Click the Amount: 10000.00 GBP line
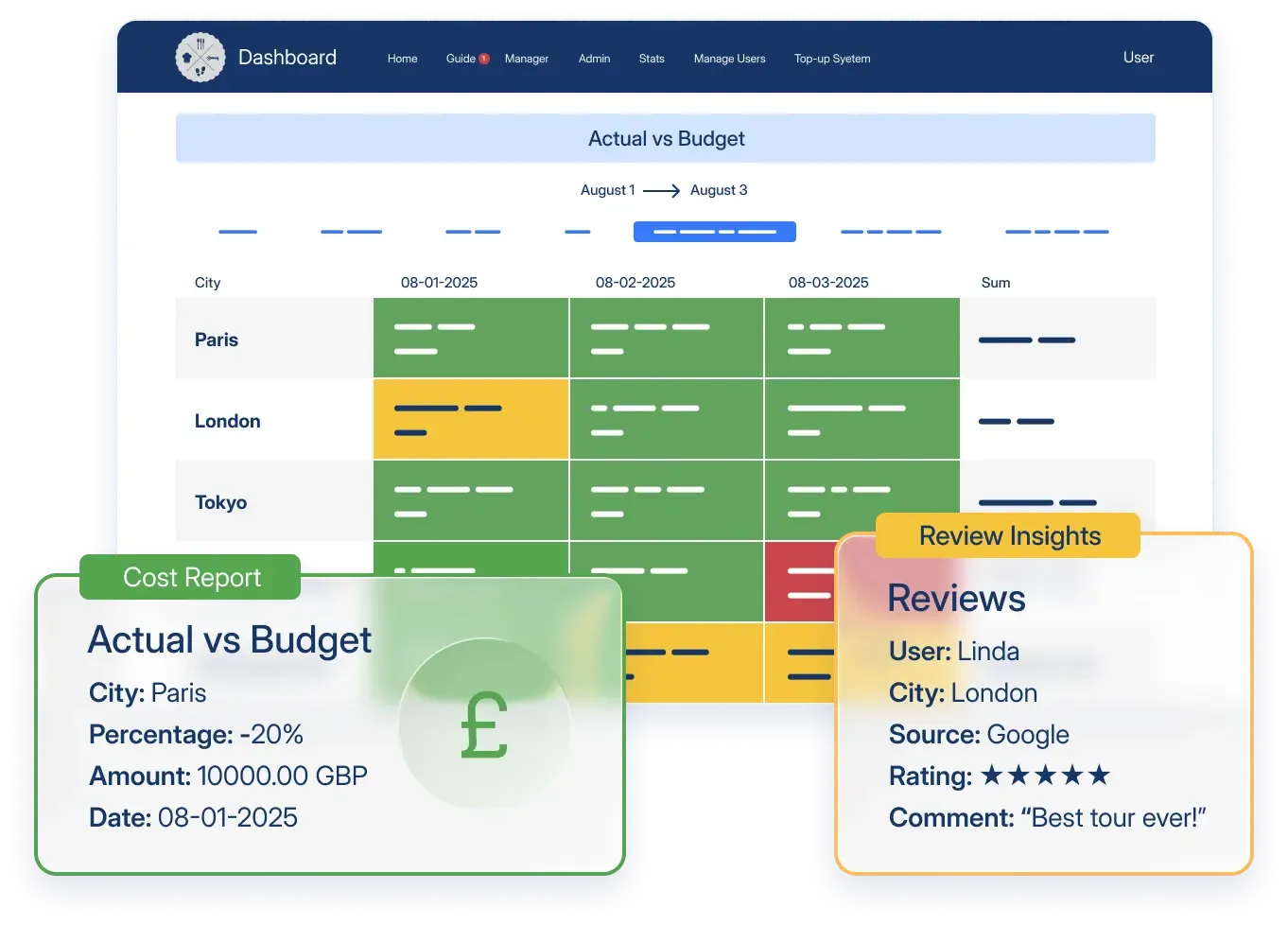Screen dimensions: 1288x925 point(228,776)
